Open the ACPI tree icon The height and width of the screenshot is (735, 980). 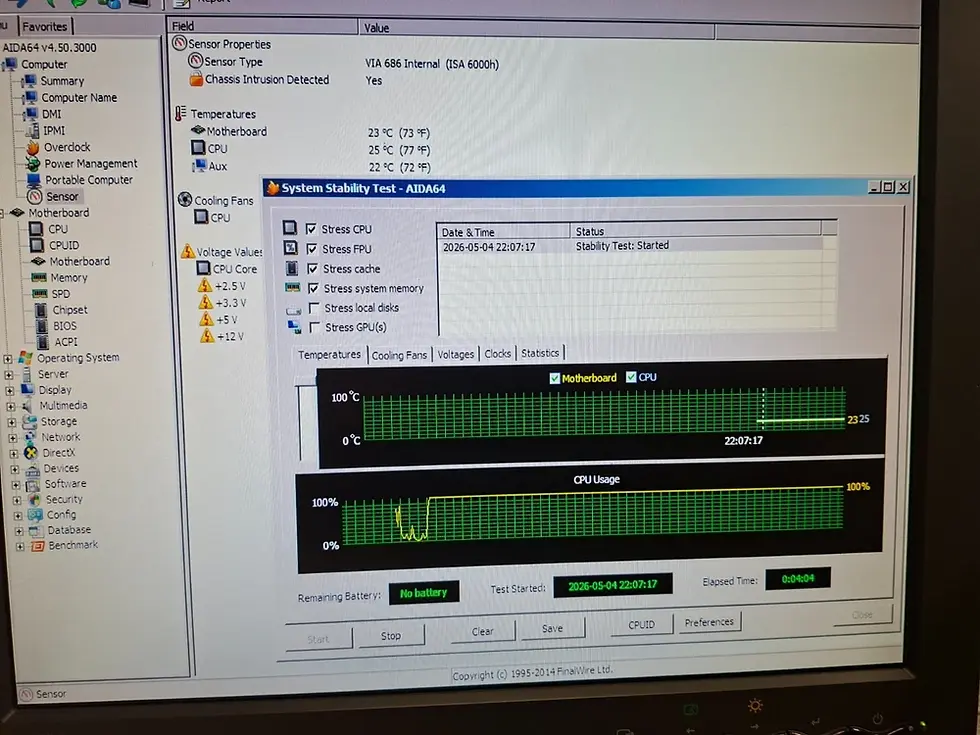click(x=43, y=342)
